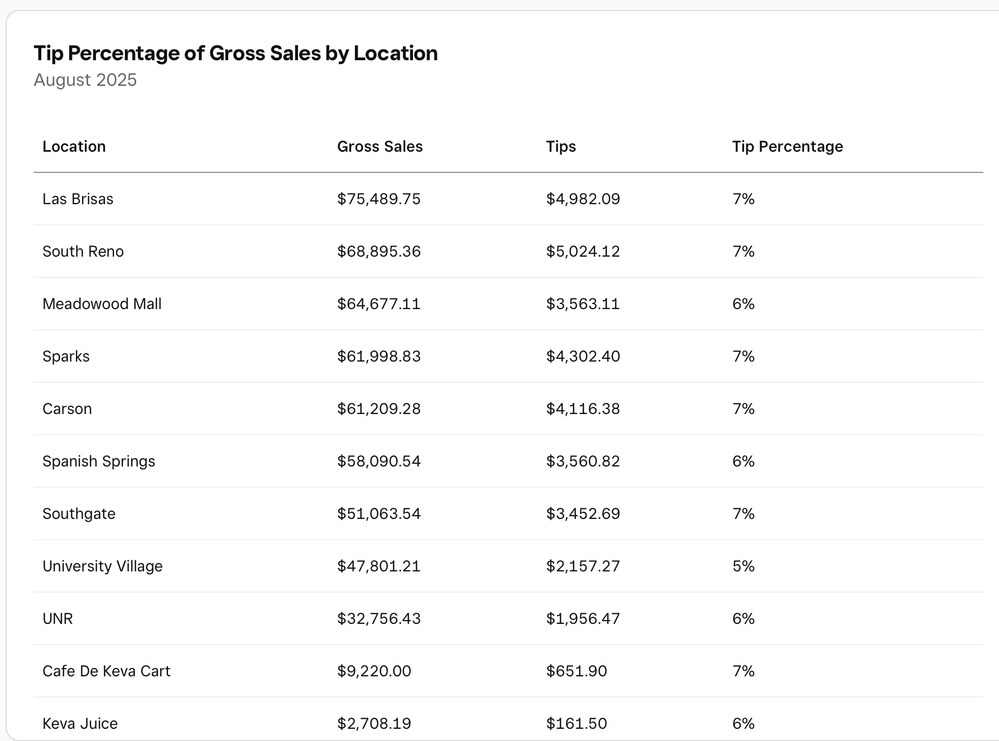999x741 pixels.
Task: Select the UNR location name
Action: click(x=58, y=619)
